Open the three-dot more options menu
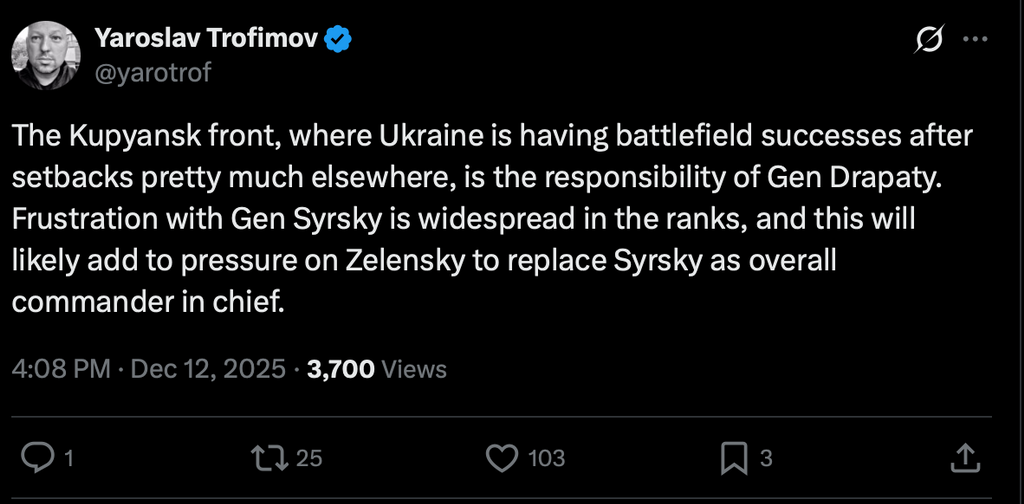1024x504 pixels. pos(974,39)
